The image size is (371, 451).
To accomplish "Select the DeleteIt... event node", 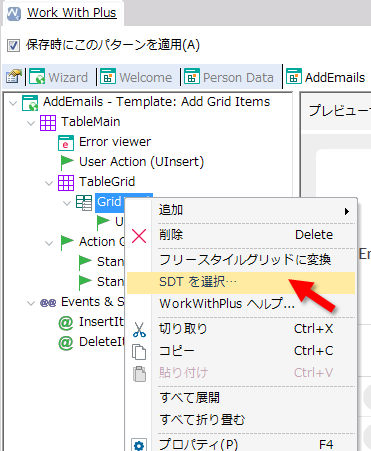I will 101,342.
